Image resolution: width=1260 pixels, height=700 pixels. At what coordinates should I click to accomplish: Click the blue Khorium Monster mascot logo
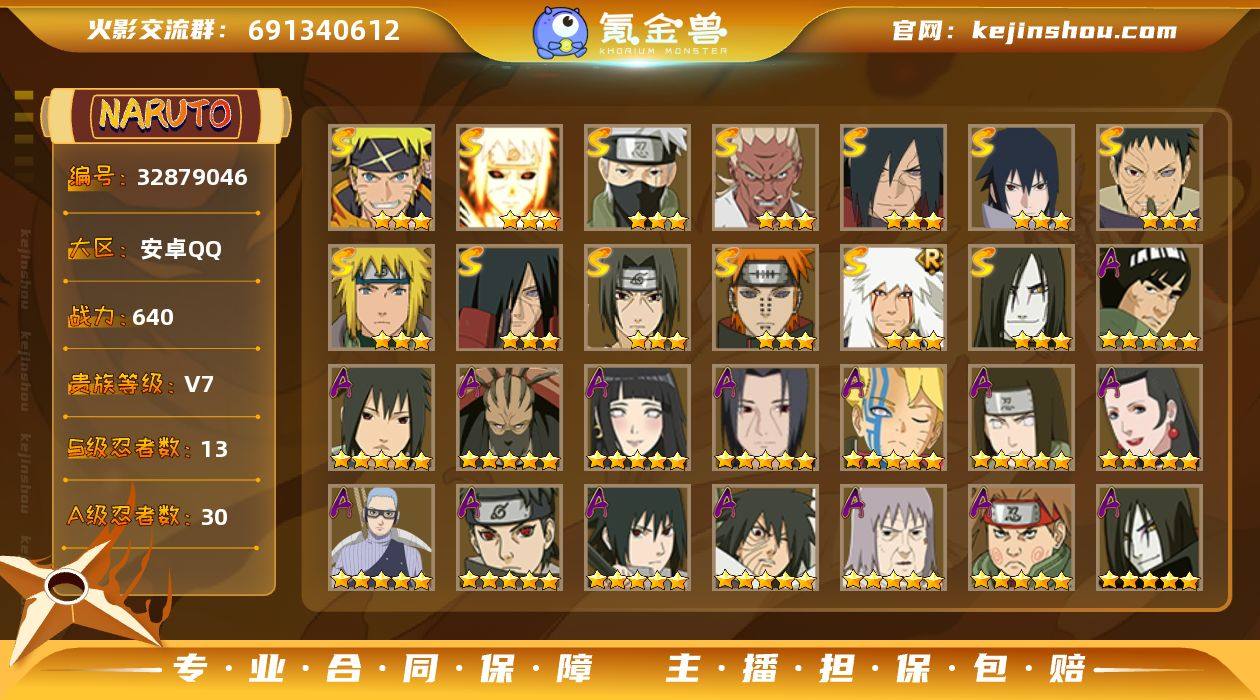click(x=559, y=32)
